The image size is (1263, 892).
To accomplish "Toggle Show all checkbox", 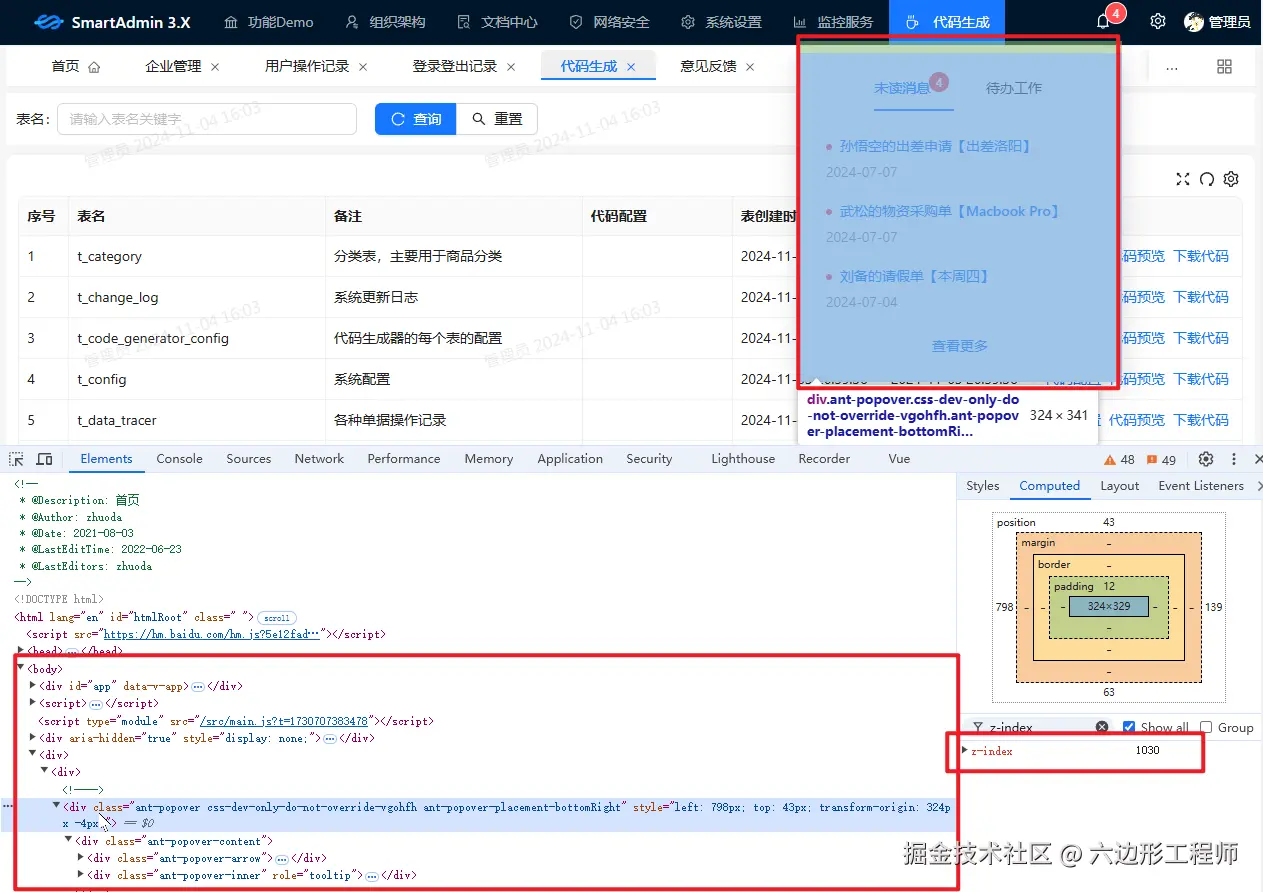I will pyautogui.click(x=1129, y=727).
